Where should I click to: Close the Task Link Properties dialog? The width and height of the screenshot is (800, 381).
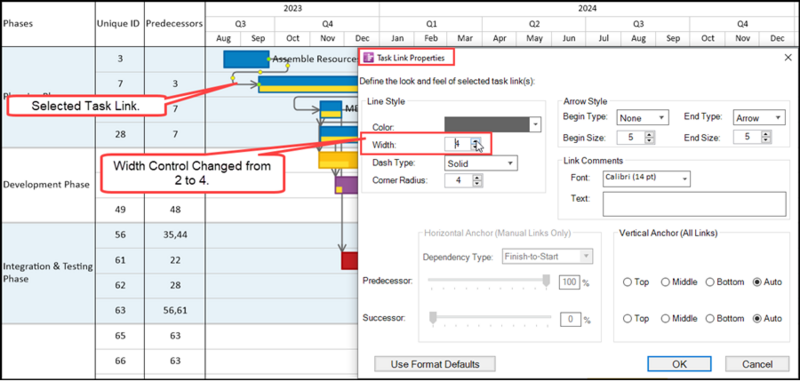(x=787, y=58)
